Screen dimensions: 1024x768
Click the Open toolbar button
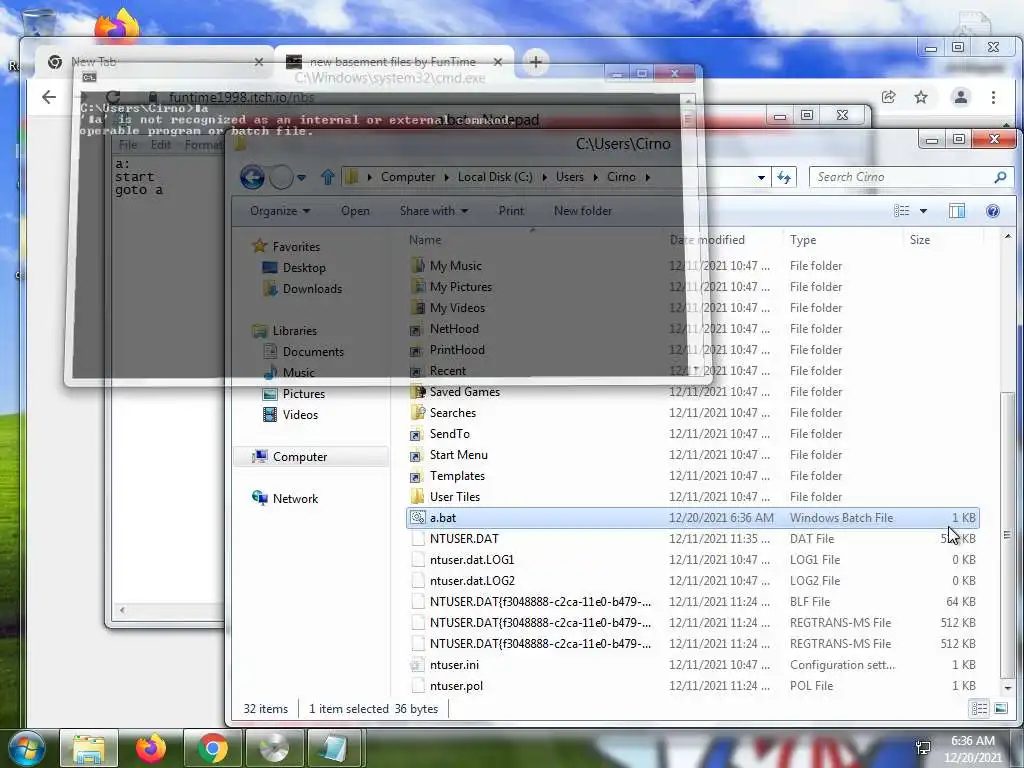pos(355,210)
